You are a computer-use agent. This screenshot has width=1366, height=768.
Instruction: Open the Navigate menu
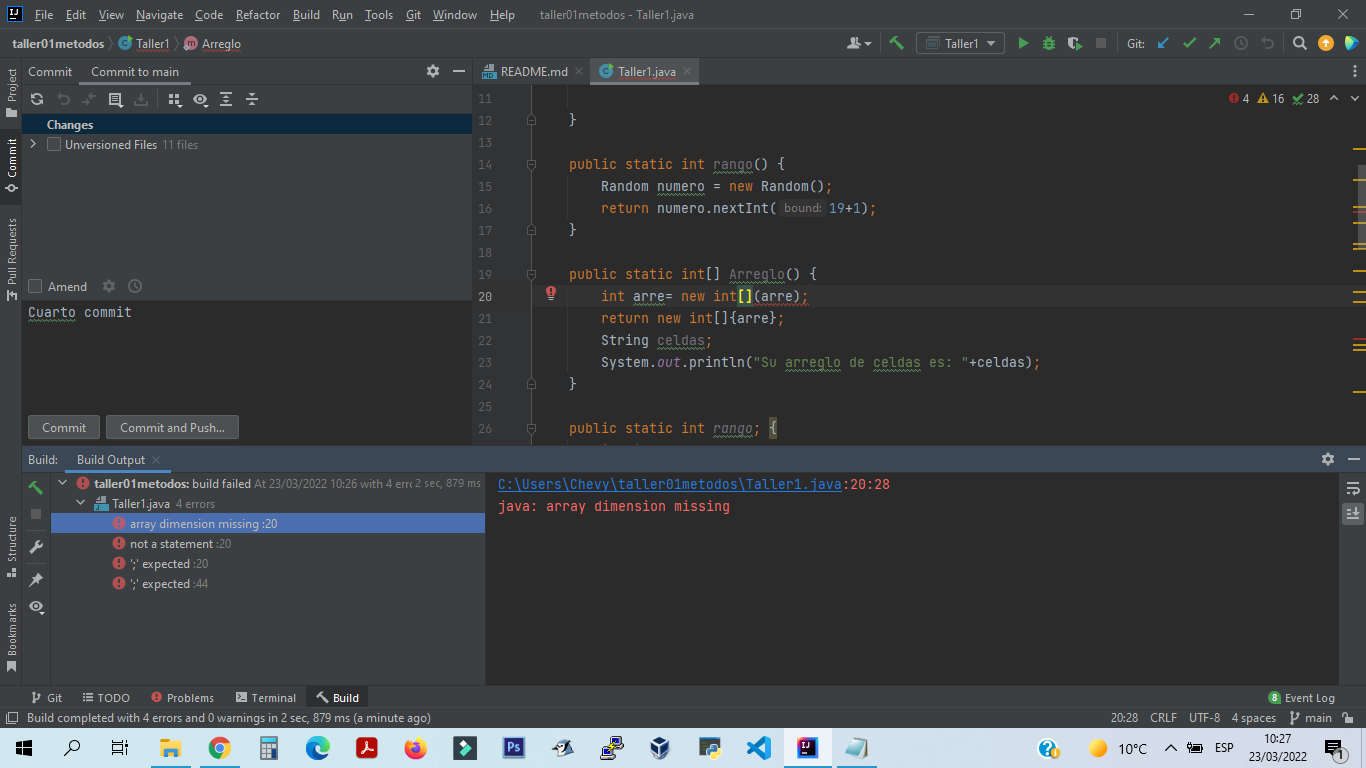pos(160,15)
